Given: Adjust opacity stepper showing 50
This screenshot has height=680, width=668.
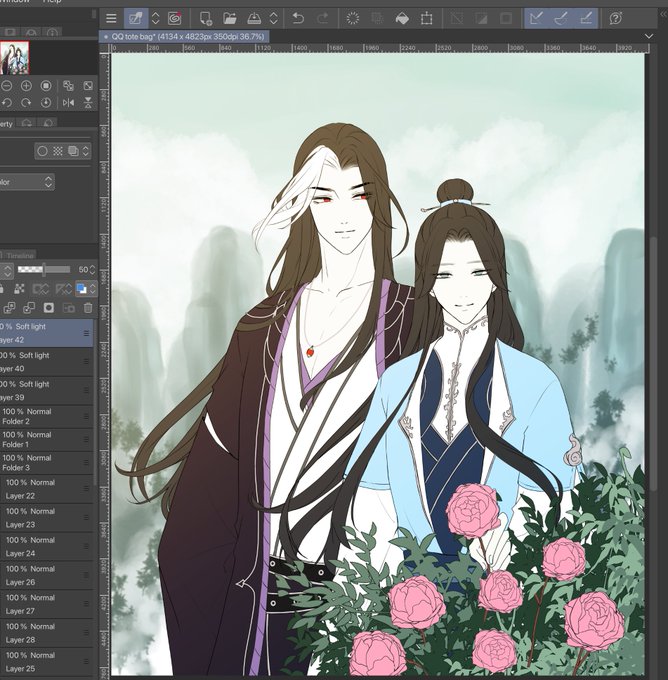Looking at the screenshot, I should click(x=92, y=270).
